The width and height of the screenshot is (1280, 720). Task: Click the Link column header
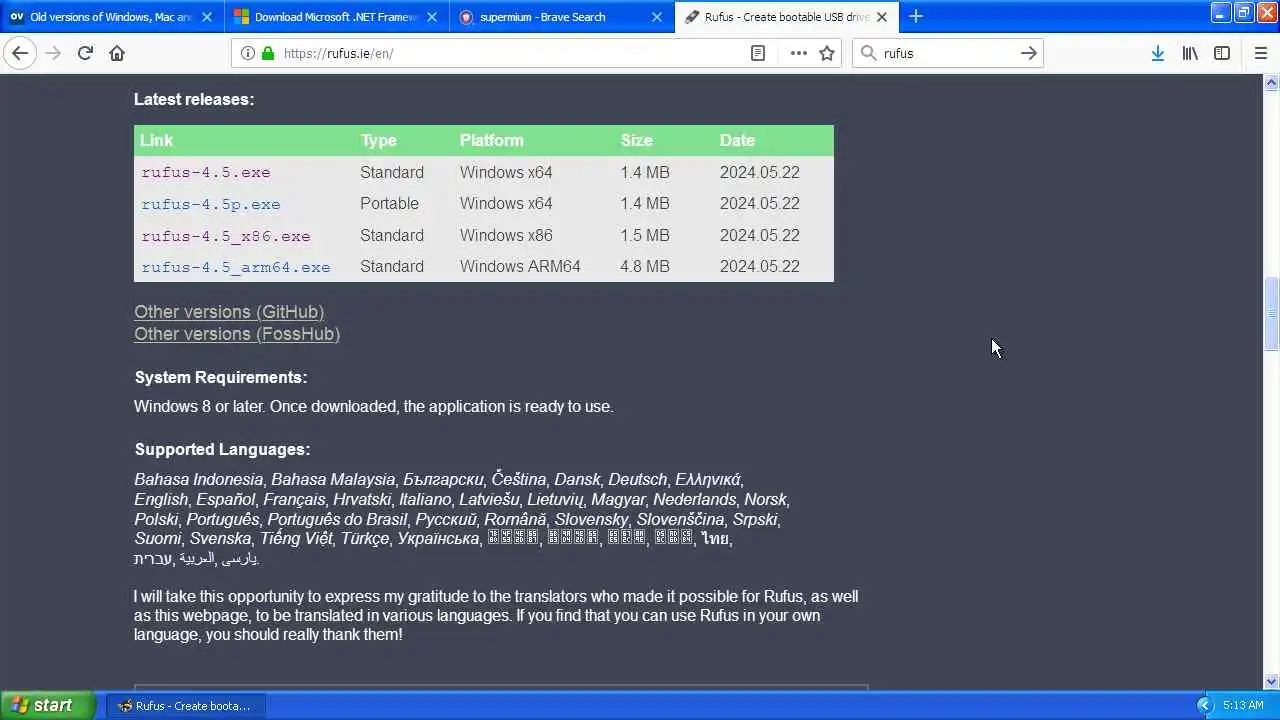pyautogui.click(x=156, y=140)
